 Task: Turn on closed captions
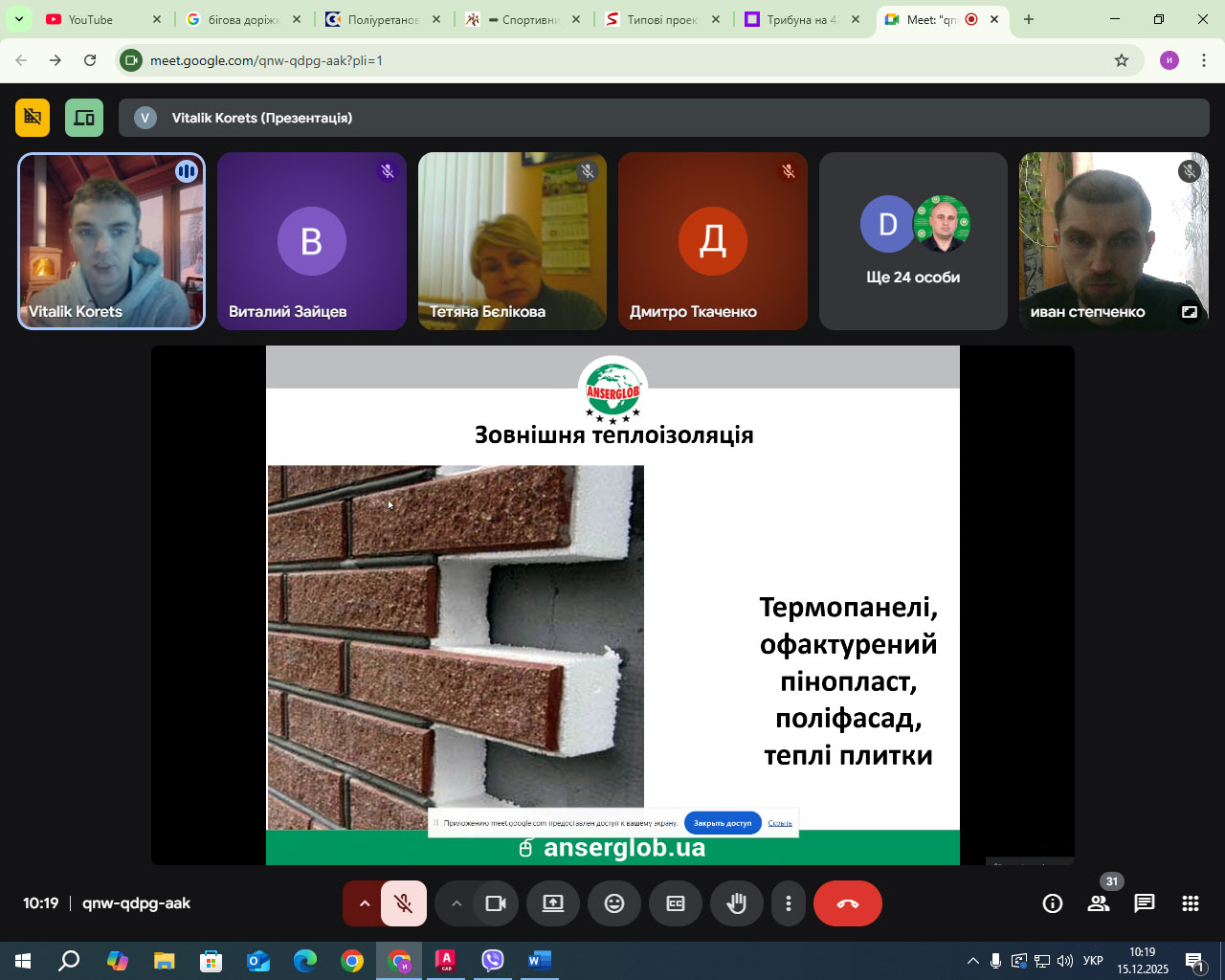pos(676,903)
